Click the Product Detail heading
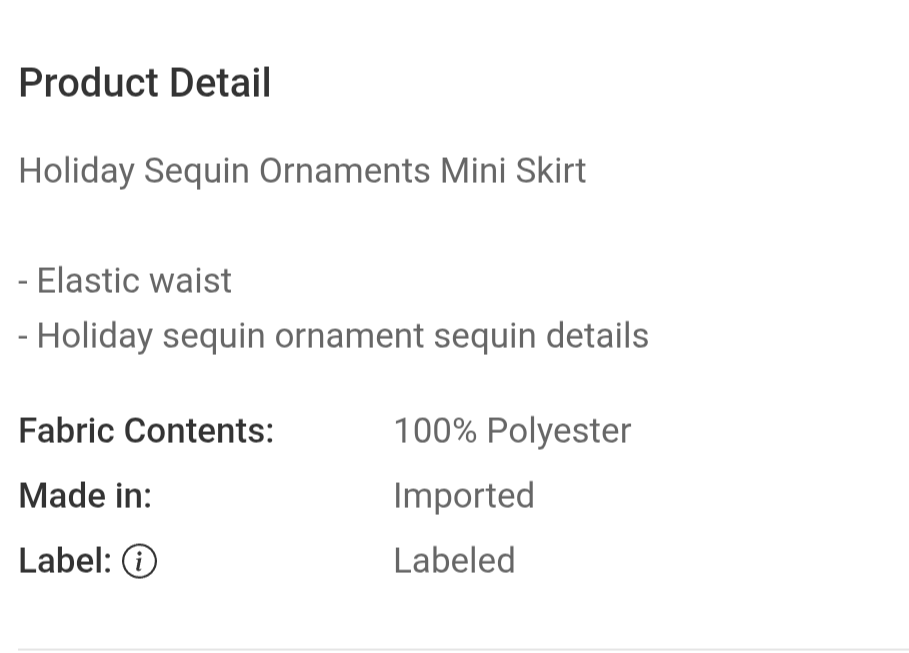This screenshot has width=909, height=653. 145,83
